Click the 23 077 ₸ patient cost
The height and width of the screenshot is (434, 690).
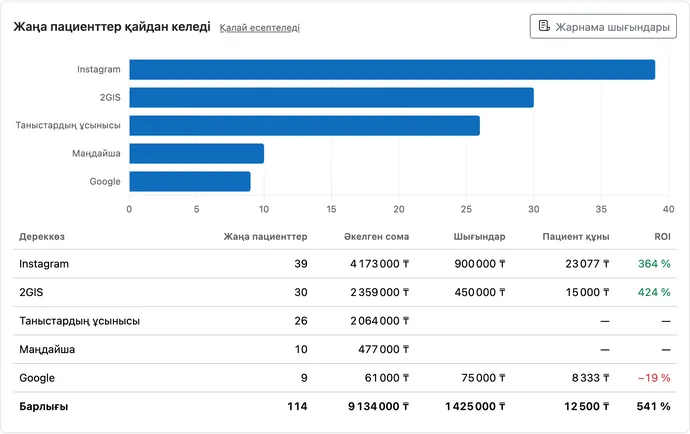(587, 264)
